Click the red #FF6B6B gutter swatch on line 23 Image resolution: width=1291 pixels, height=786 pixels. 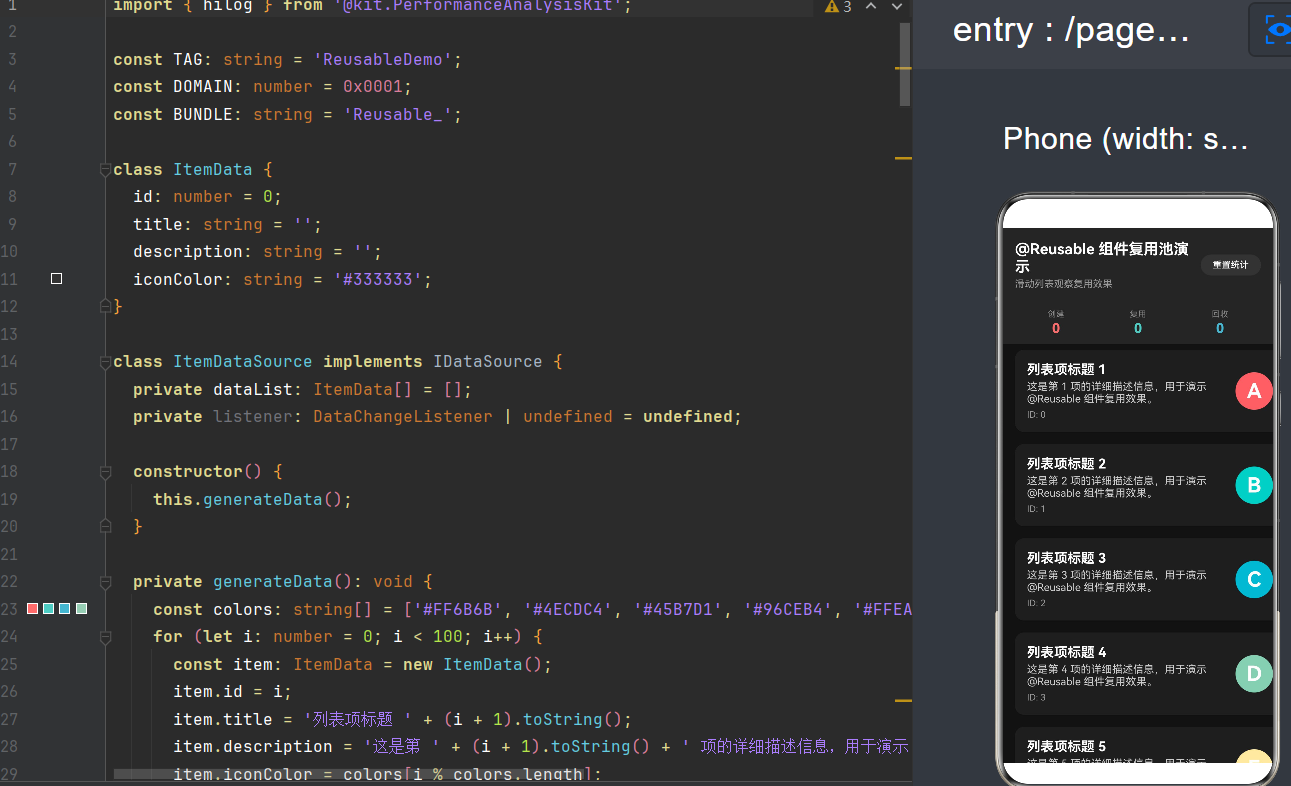[33, 608]
